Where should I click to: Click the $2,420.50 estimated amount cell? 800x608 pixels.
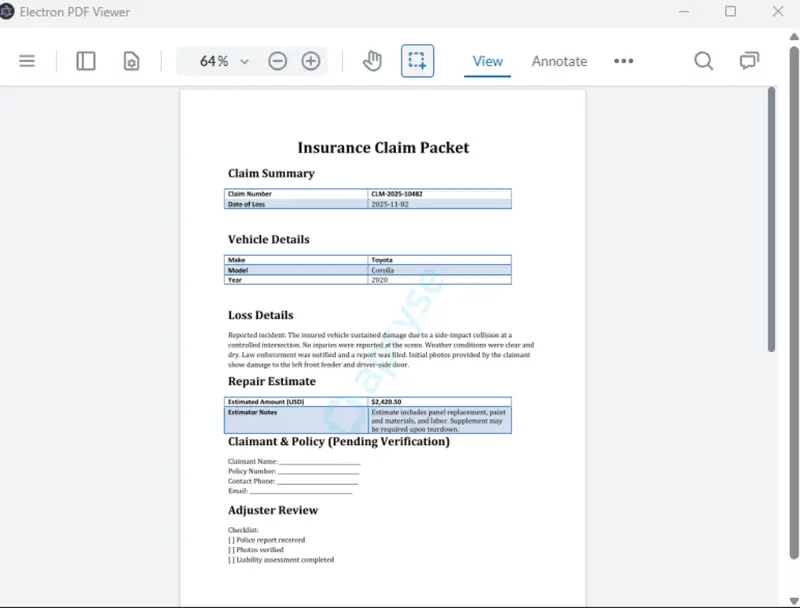439,402
